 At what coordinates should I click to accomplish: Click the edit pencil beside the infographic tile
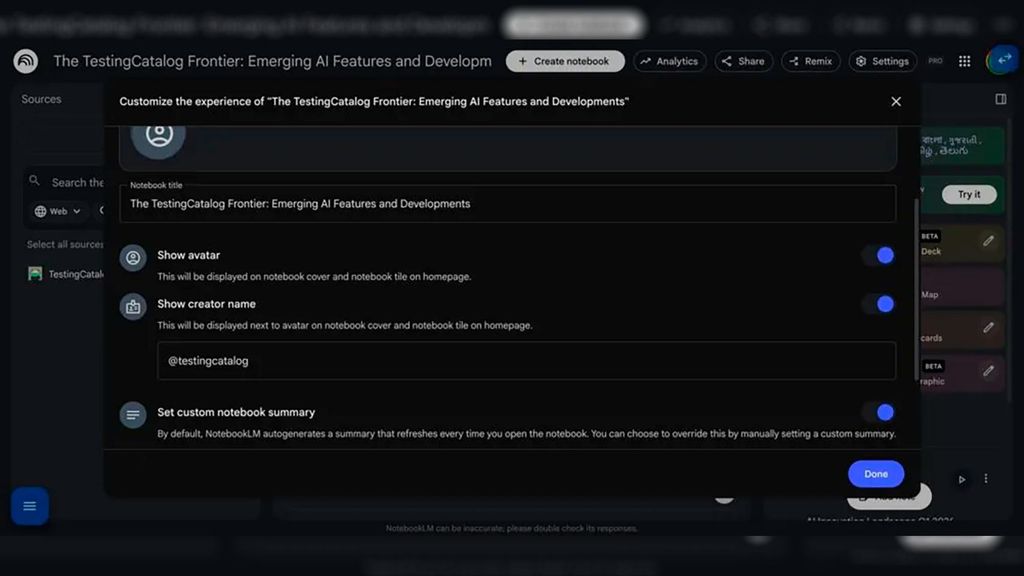pyautogui.click(x=988, y=372)
